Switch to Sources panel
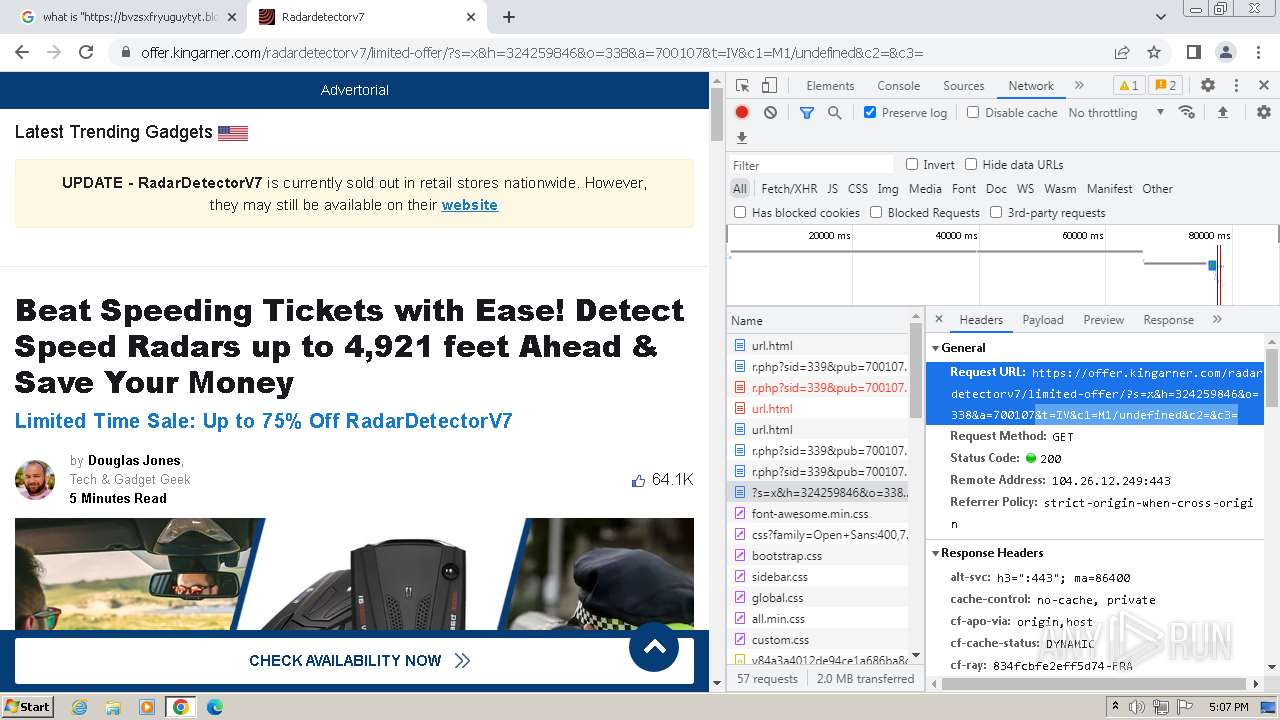 point(964,86)
